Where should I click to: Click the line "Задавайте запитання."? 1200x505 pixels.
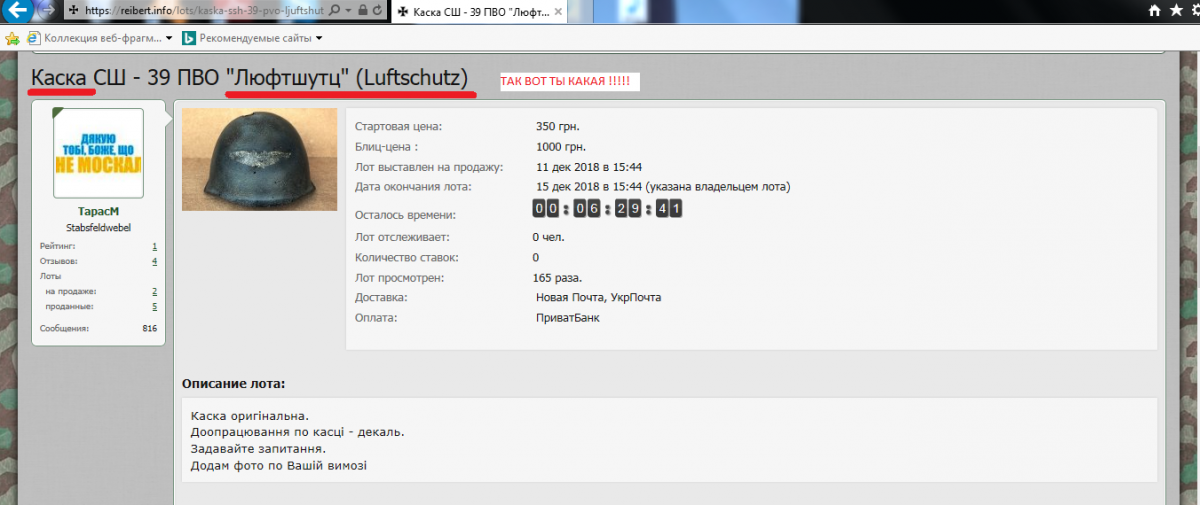pyautogui.click(x=258, y=448)
